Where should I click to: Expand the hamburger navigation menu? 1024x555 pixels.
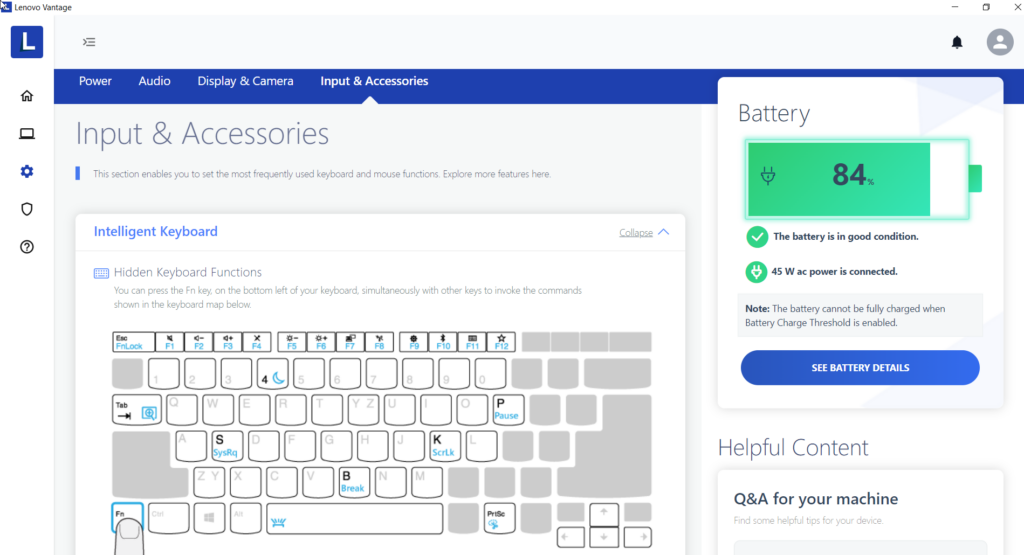89,42
